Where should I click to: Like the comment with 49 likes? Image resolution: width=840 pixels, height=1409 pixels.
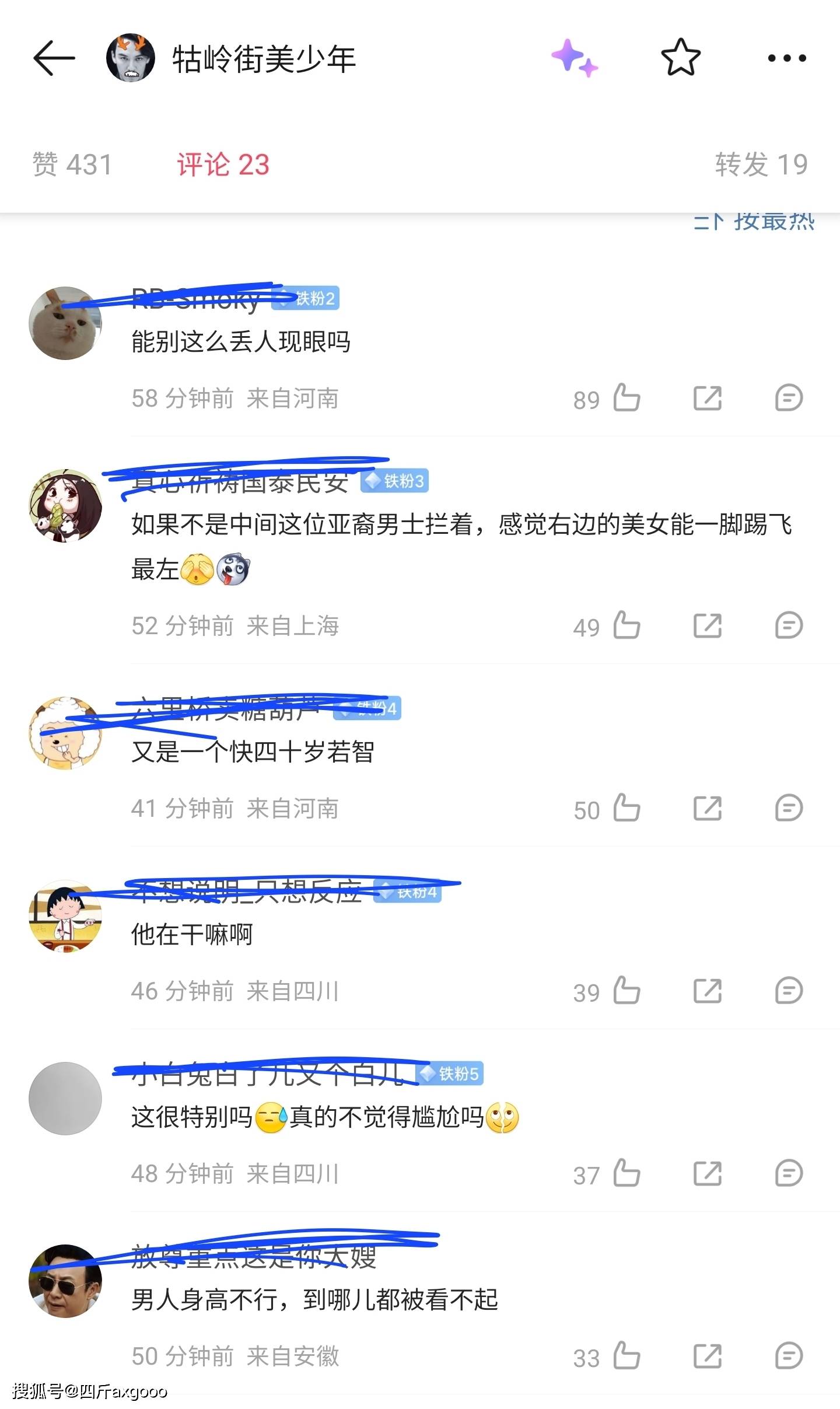coord(627,625)
